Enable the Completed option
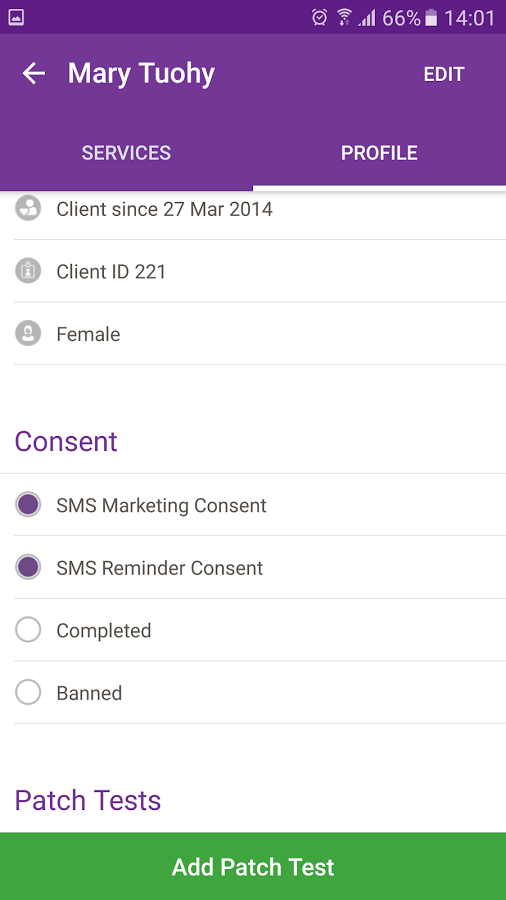The image size is (506, 900). tap(28, 630)
